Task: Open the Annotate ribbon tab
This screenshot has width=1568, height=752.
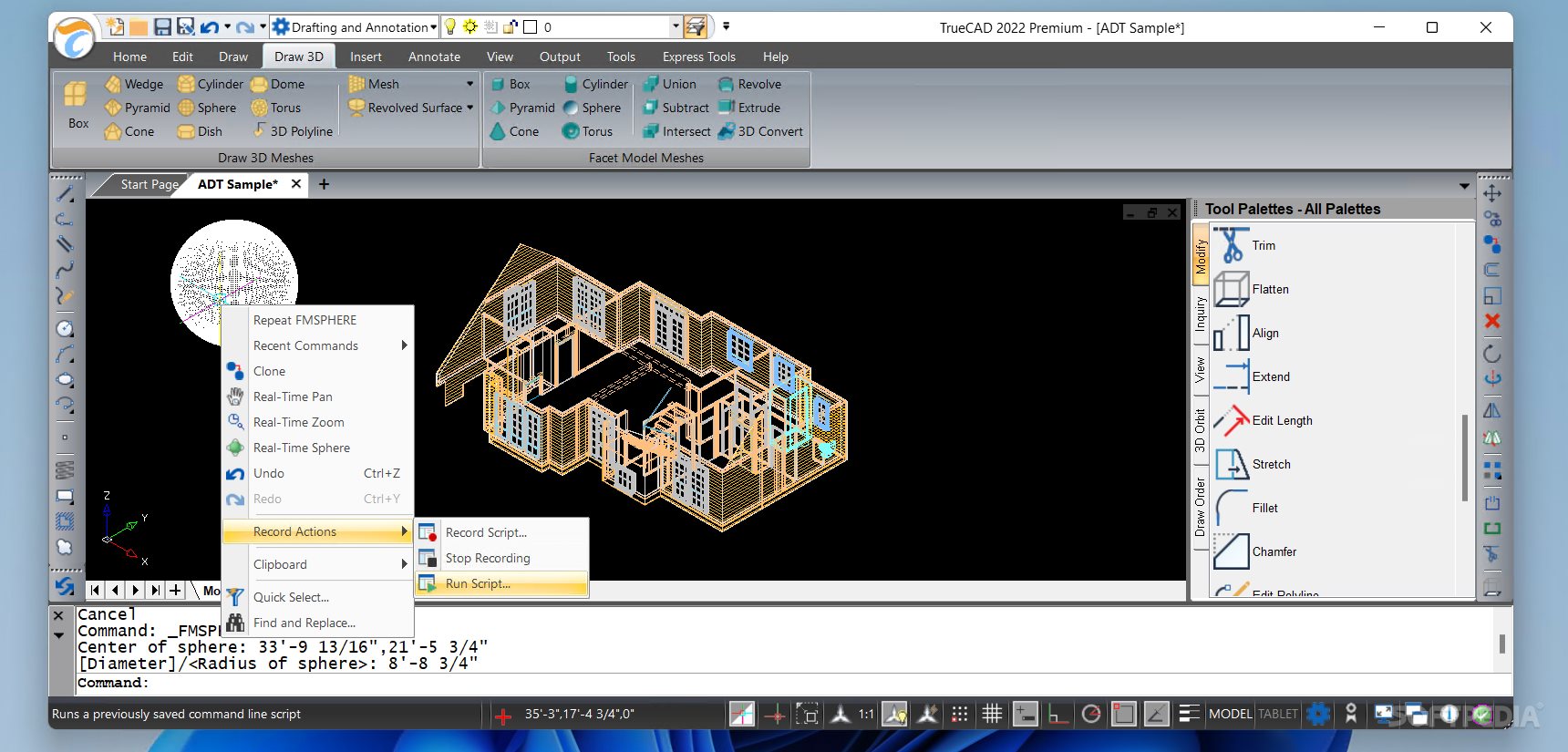Action: (434, 57)
